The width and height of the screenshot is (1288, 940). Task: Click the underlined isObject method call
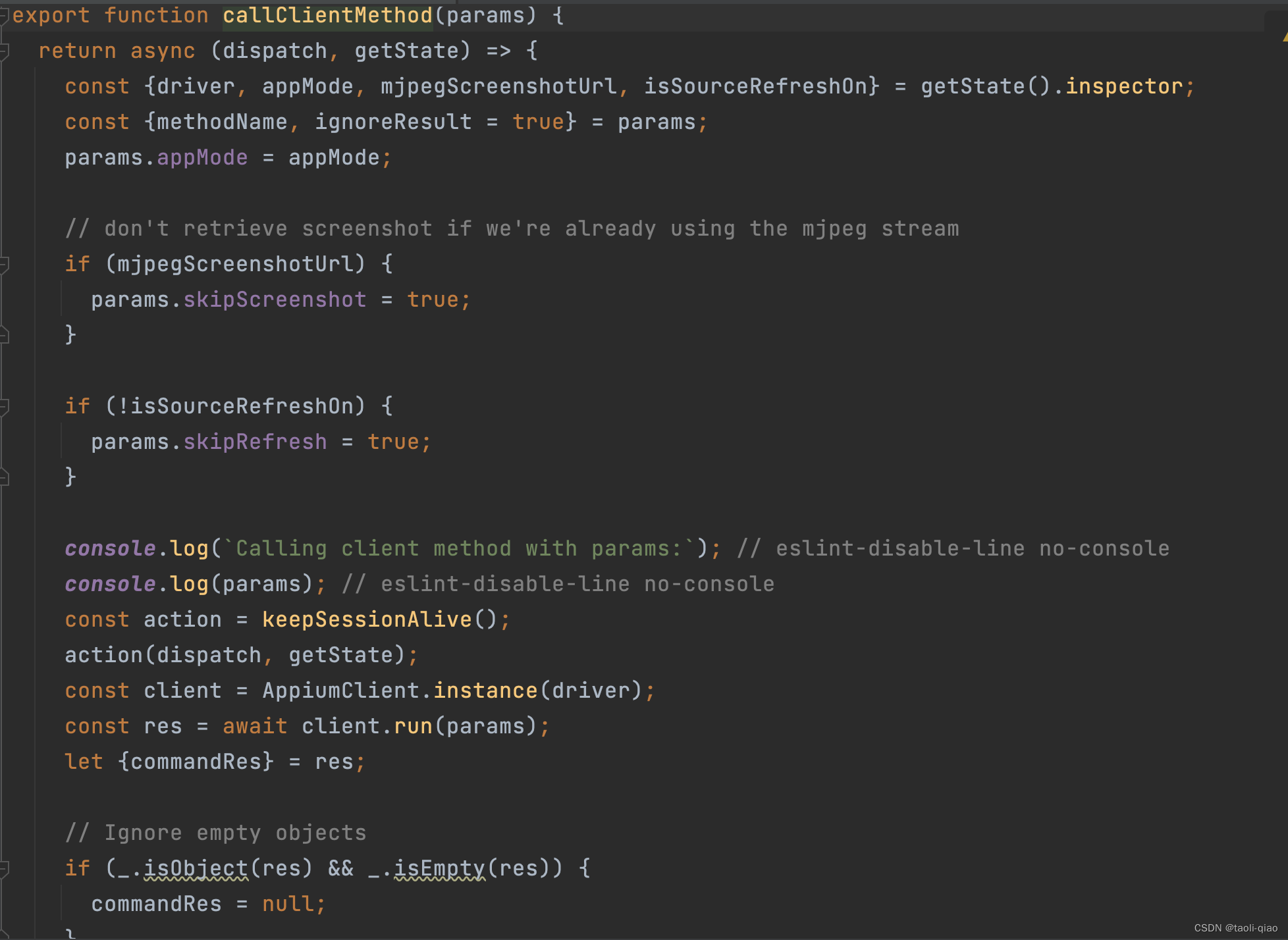click(x=196, y=868)
